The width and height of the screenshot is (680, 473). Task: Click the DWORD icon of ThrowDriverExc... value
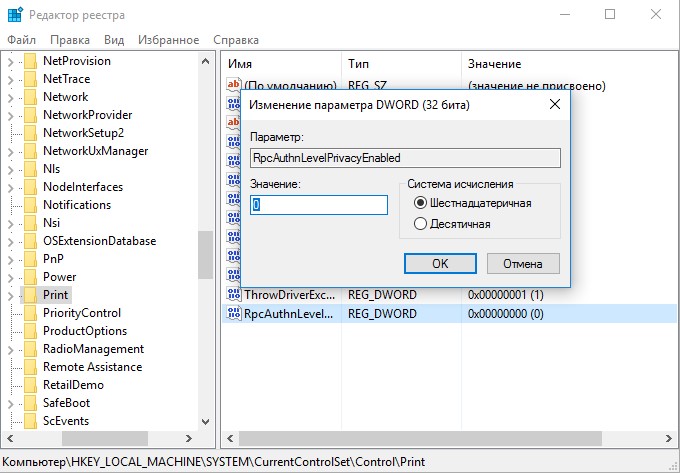[234, 294]
